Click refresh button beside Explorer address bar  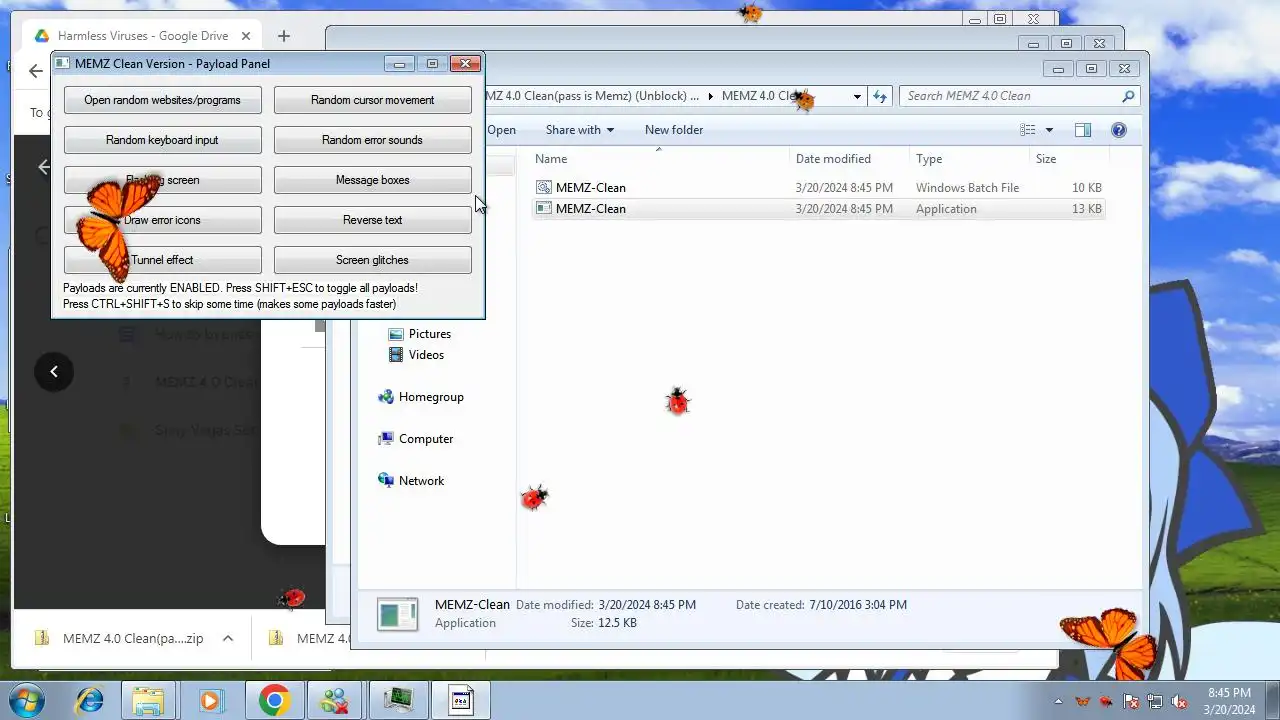pos(880,96)
